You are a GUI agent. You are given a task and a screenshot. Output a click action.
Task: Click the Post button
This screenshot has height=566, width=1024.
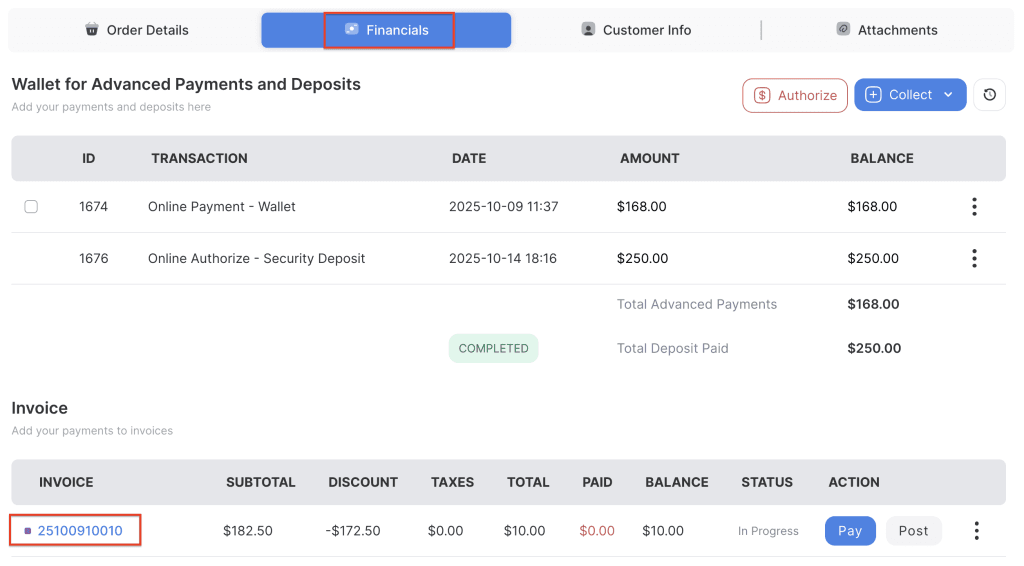point(913,531)
